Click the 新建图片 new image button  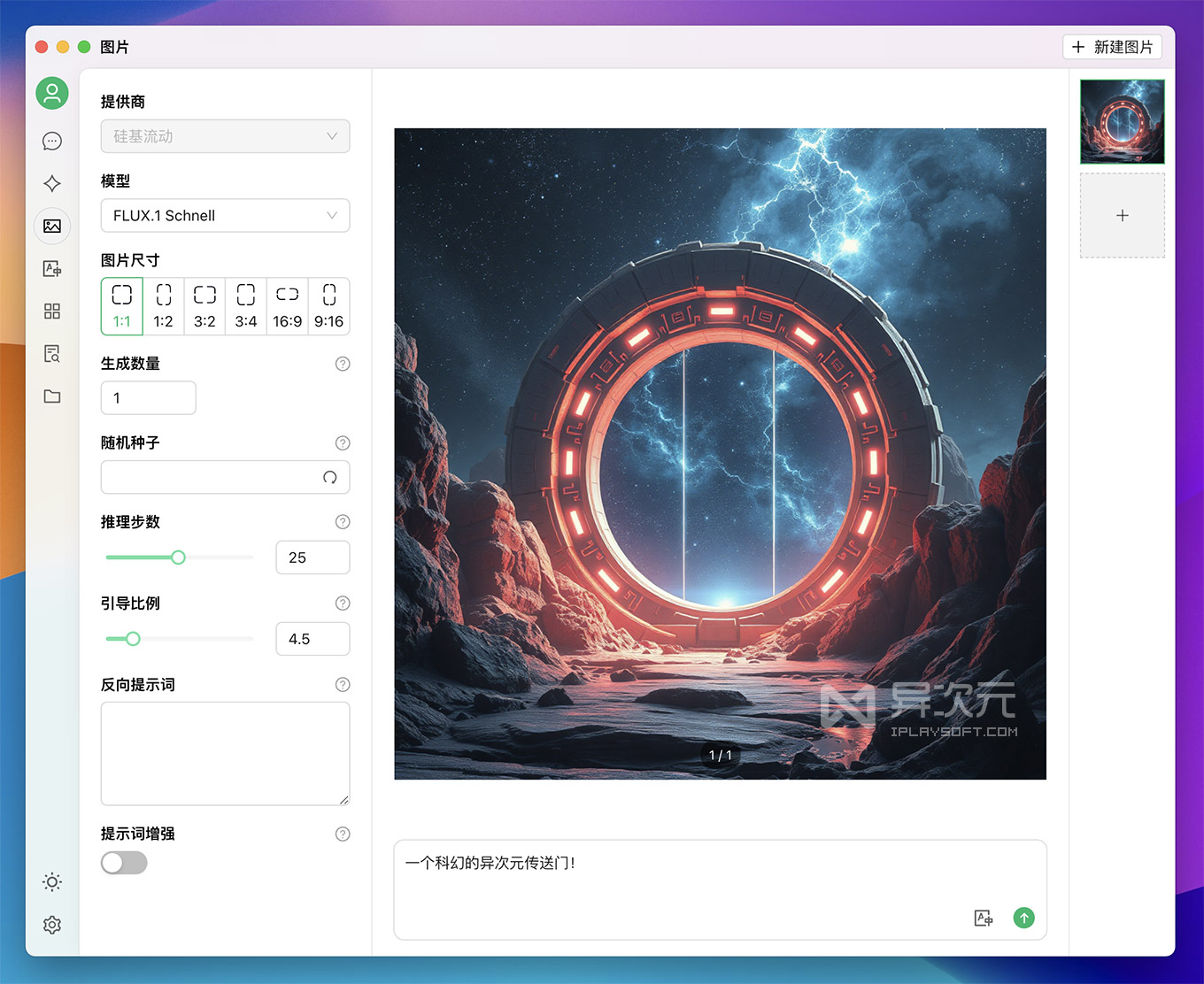coord(1112,47)
